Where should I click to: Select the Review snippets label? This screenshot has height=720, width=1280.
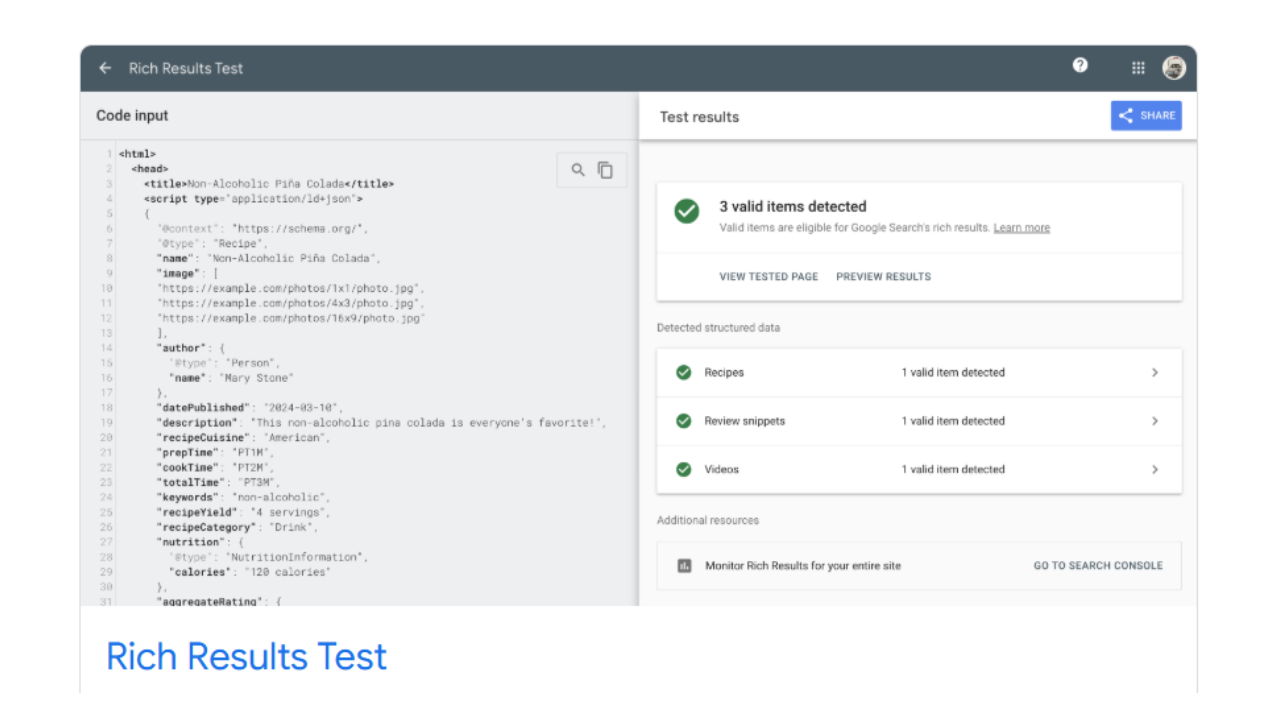pos(745,421)
